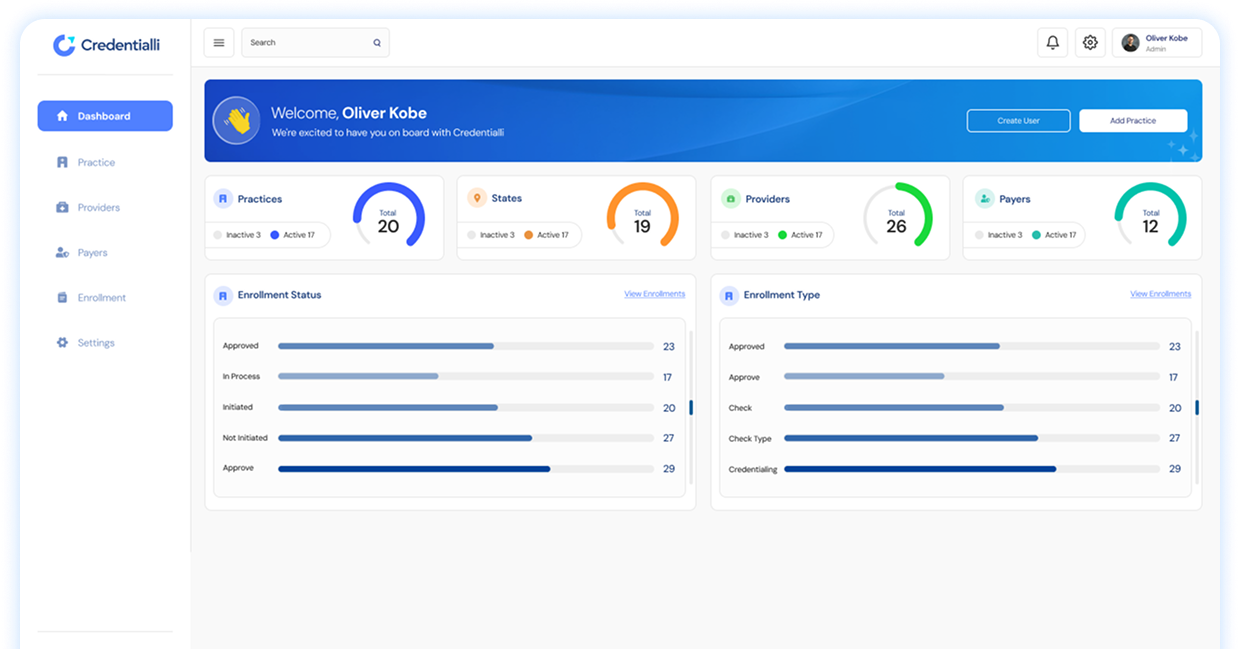1240x649 pixels.
Task: Toggle the Inactive 3 legend in Practices
Action: pos(237,235)
